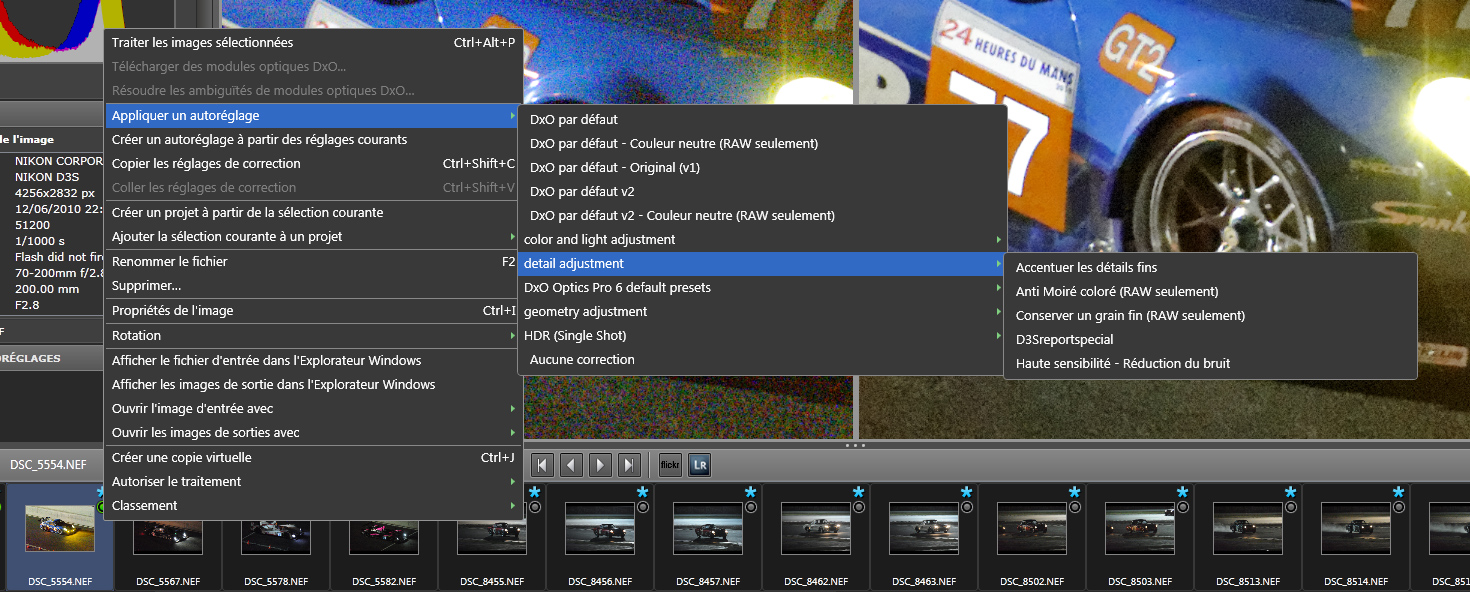Select the DSC_5567.NEF thumbnail

tap(168, 539)
